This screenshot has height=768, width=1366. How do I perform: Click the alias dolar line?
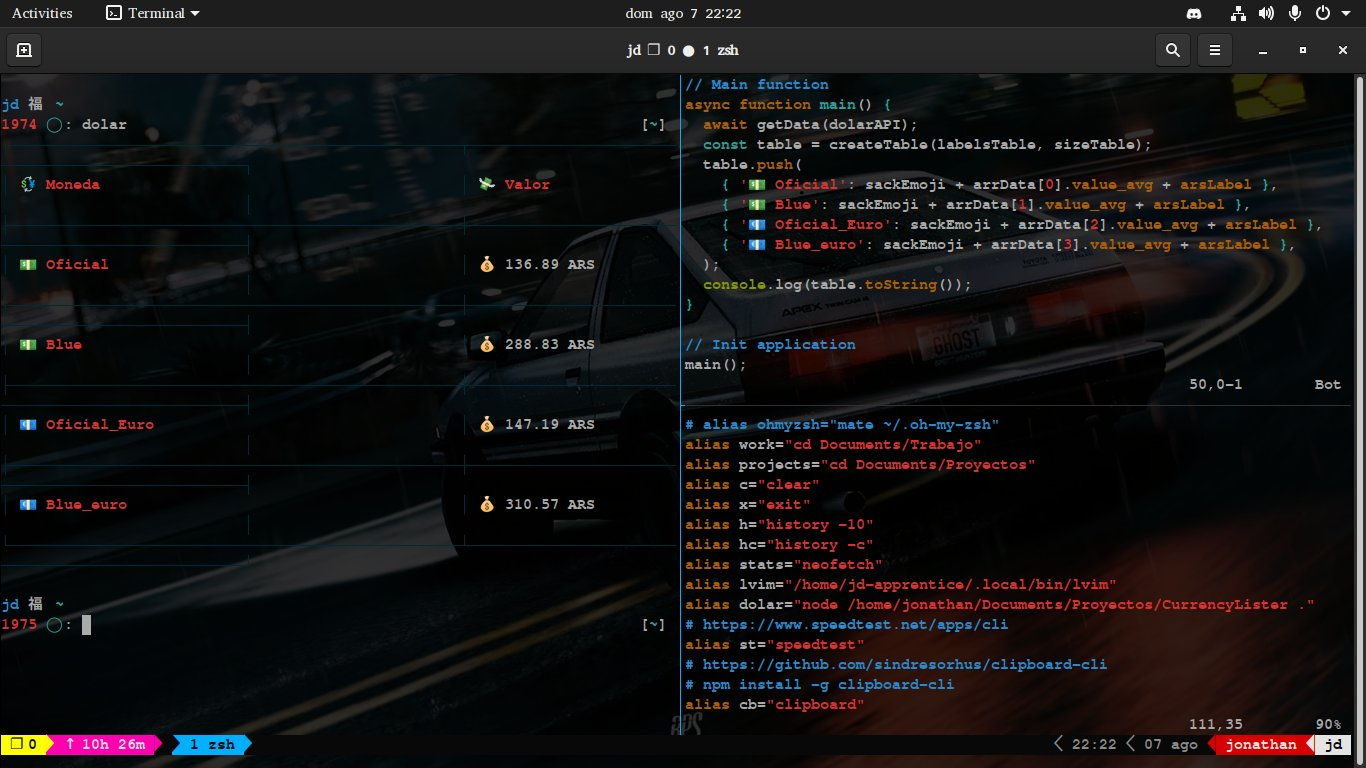point(999,605)
